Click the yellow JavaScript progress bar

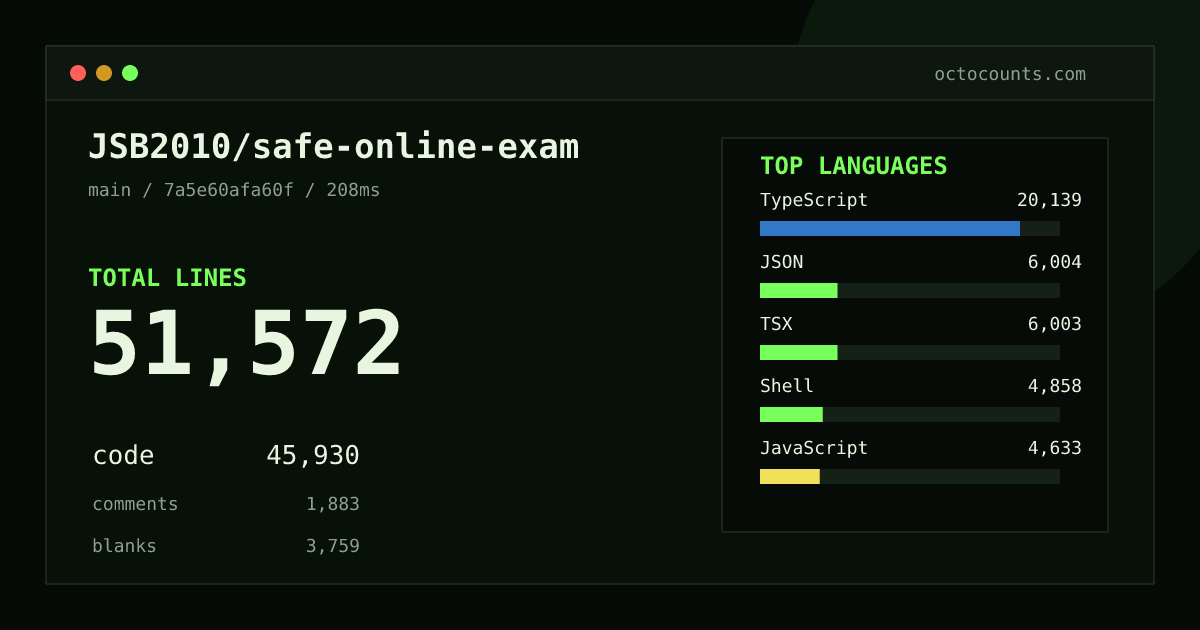790,476
